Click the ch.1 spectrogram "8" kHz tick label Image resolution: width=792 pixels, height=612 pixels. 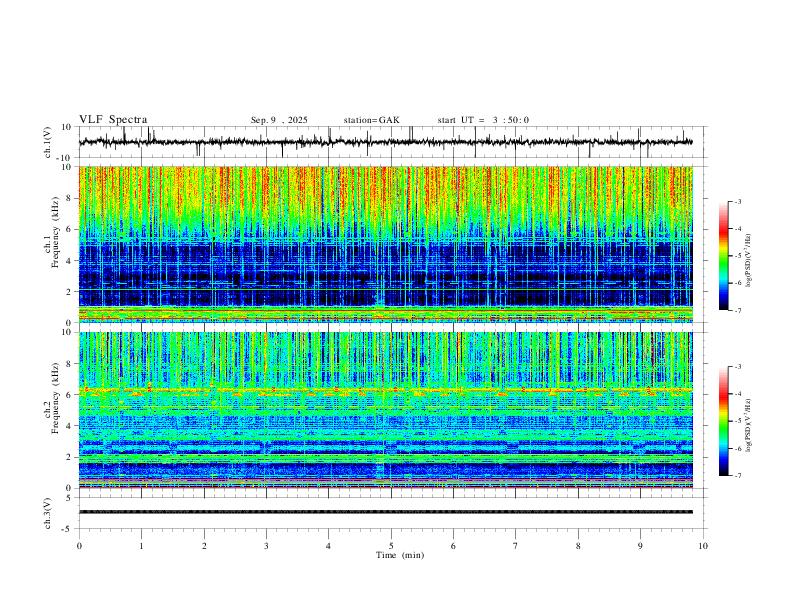coord(69,198)
